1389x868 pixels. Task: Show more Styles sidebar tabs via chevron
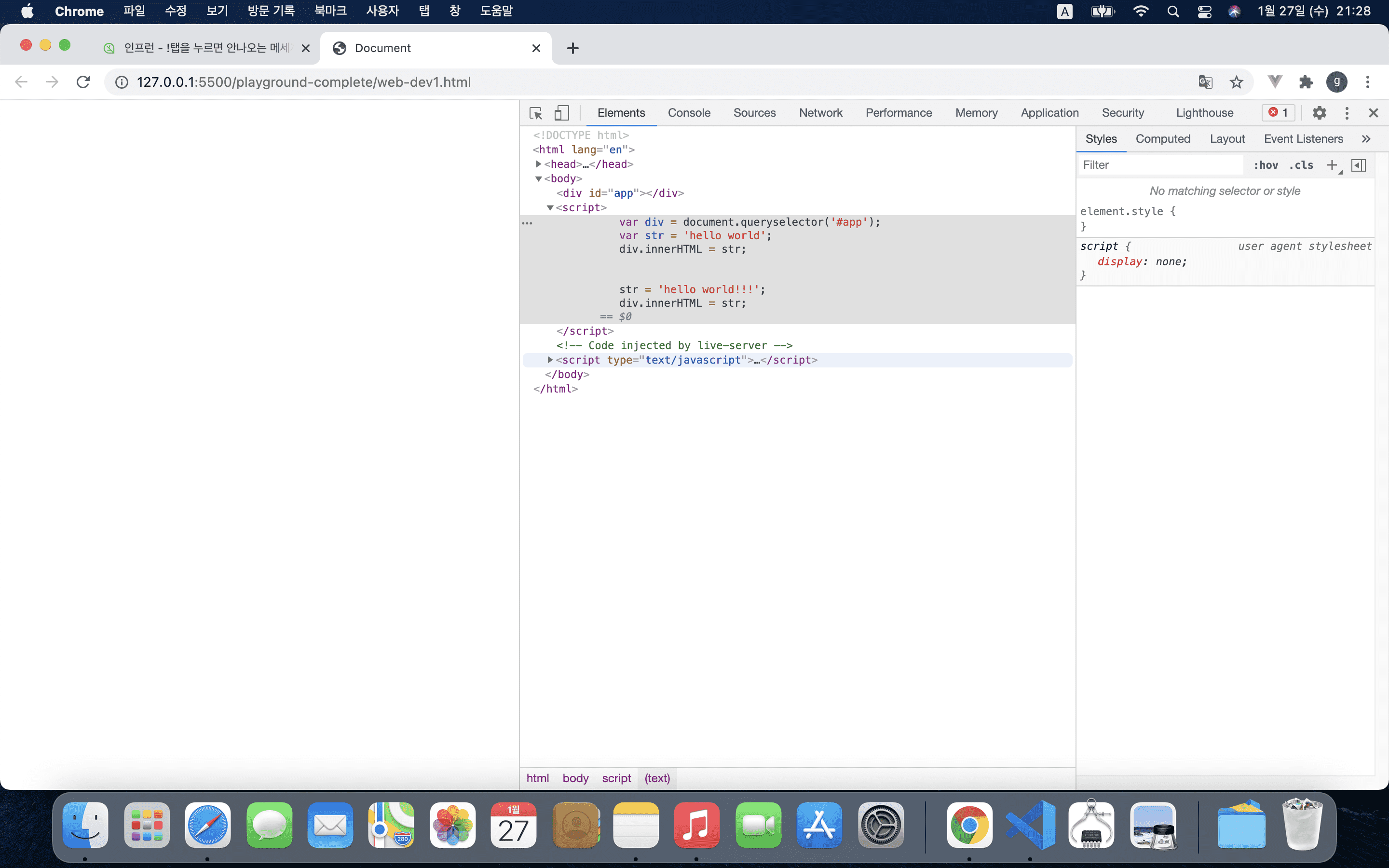(1366, 139)
